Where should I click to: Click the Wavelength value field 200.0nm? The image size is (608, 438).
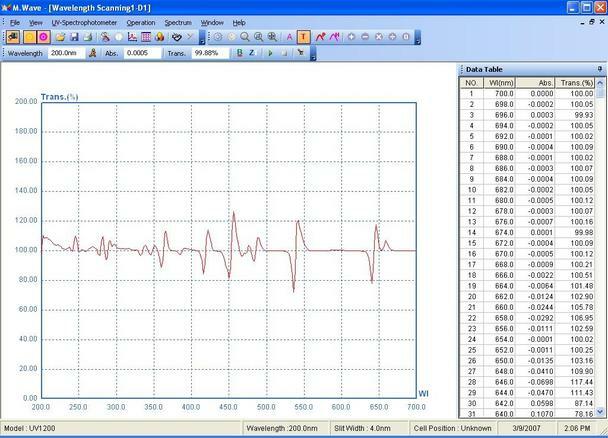click(66, 53)
